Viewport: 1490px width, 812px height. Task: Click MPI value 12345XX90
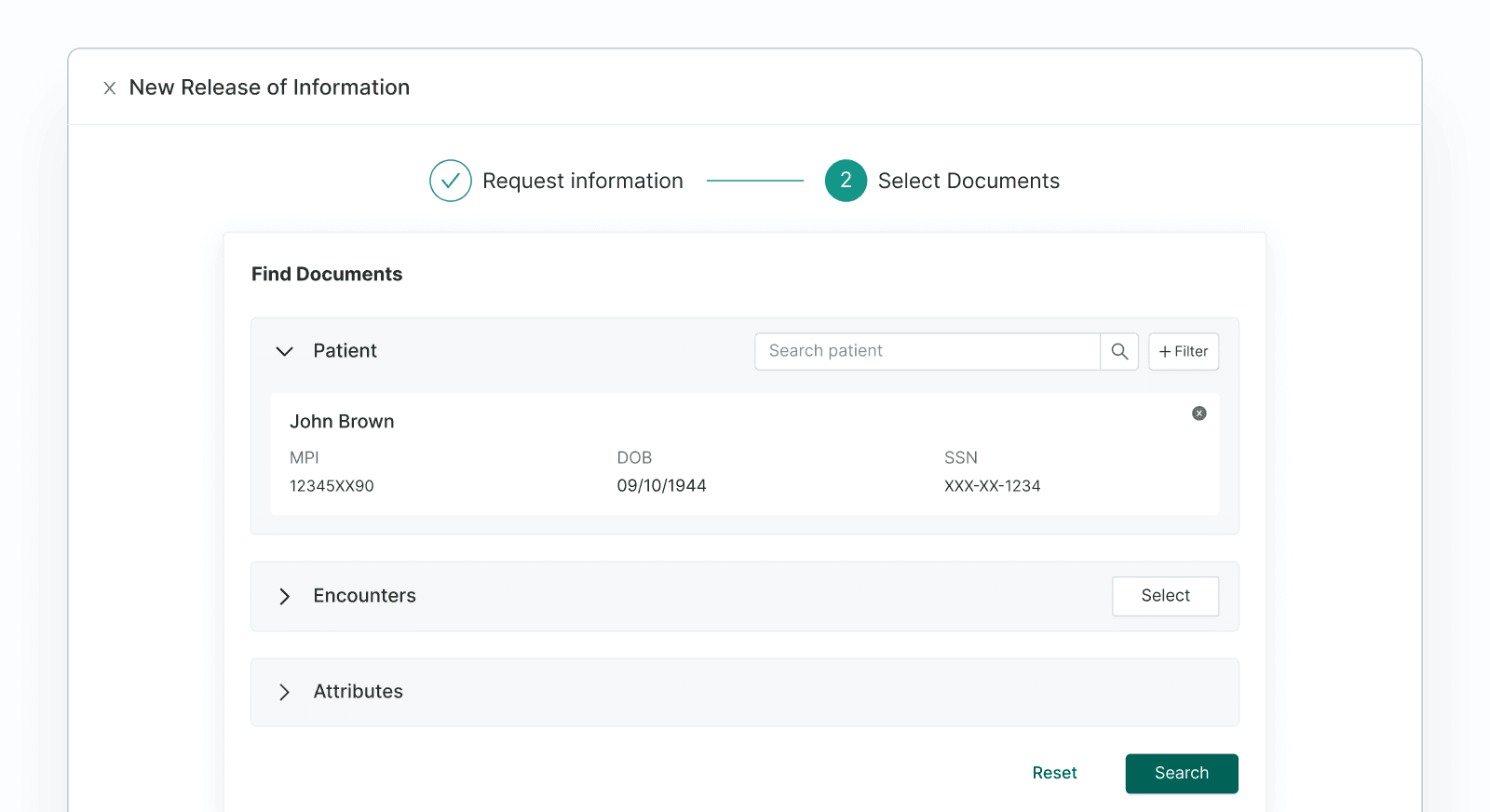(x=332, y=486)
